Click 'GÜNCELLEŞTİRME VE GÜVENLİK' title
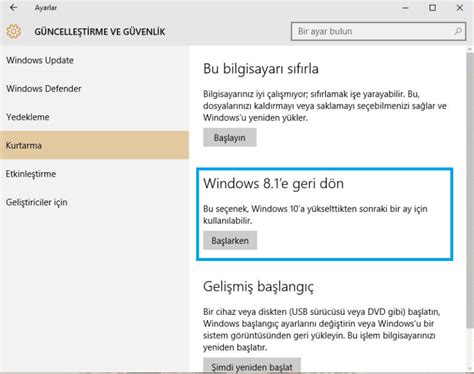This screenshot has height=374, width=474. (x=100, y=32)
